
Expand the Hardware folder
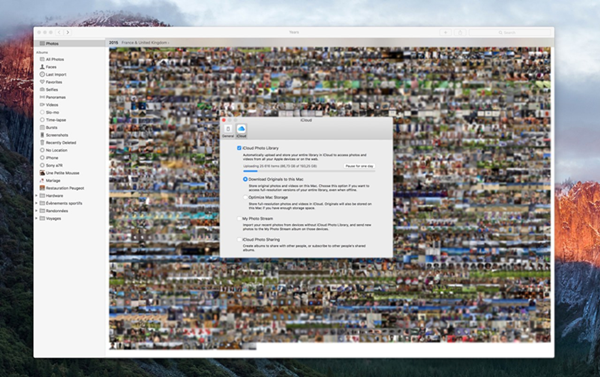click(37, 196)
